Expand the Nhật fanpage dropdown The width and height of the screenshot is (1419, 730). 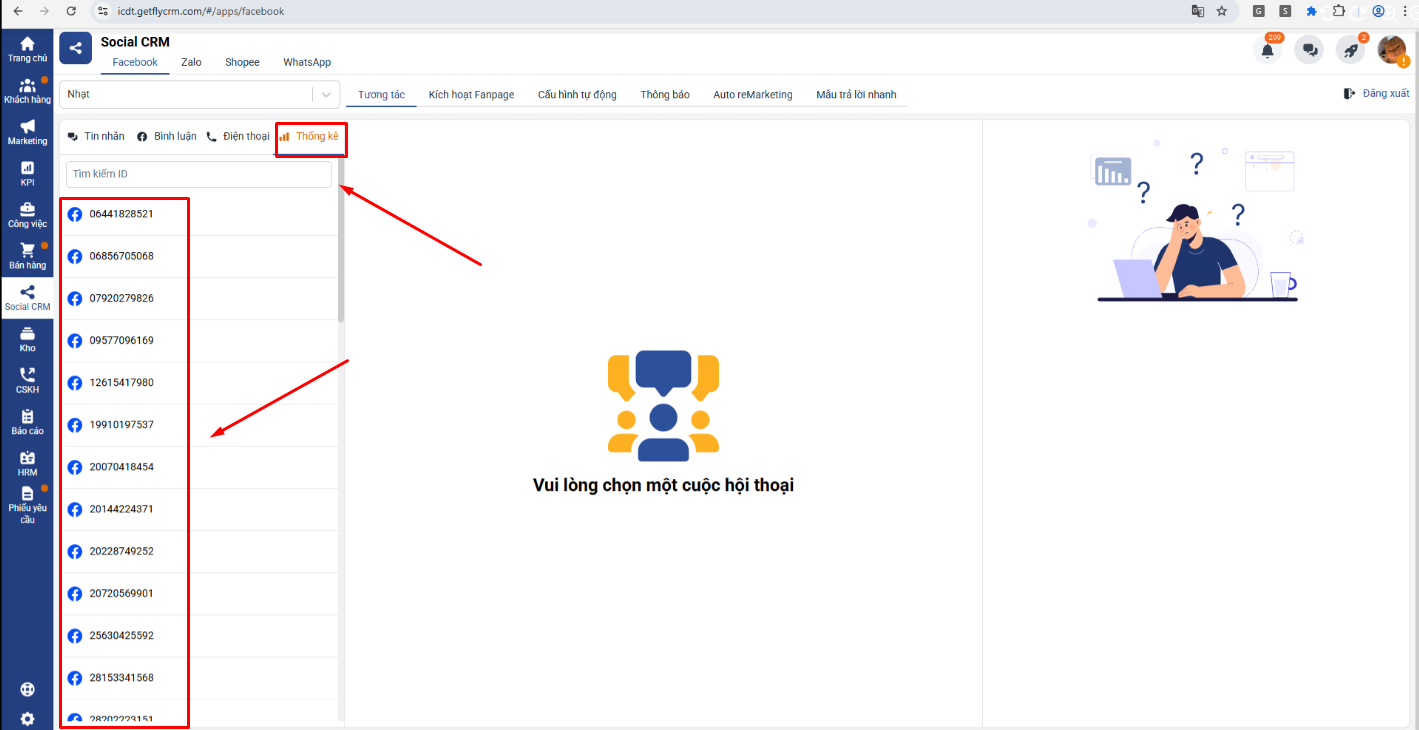[326, 95]
